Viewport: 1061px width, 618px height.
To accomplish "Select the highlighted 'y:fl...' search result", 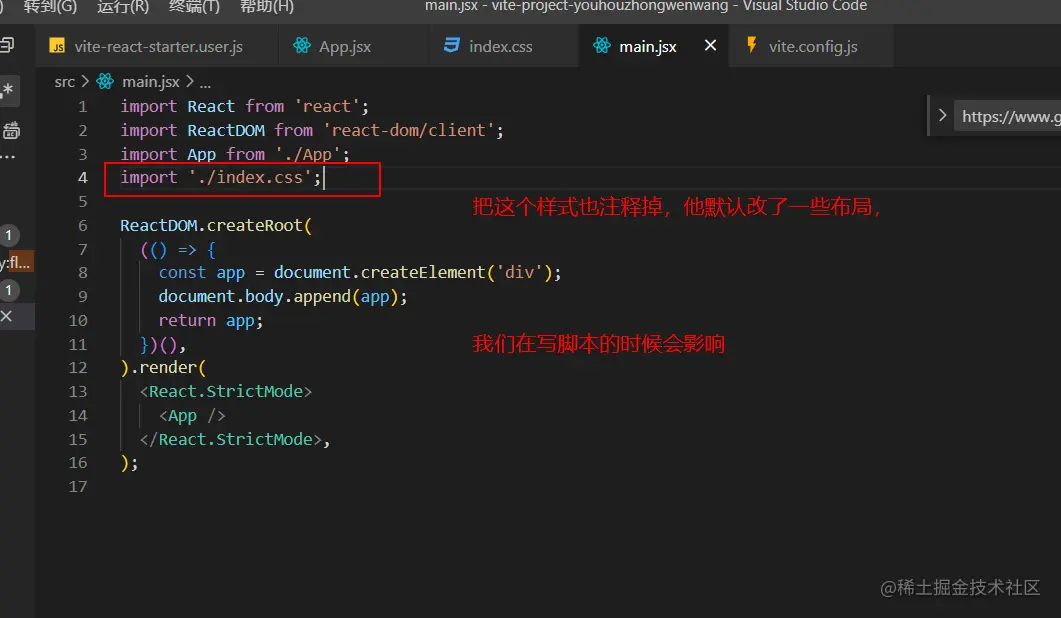I will 16,263.
